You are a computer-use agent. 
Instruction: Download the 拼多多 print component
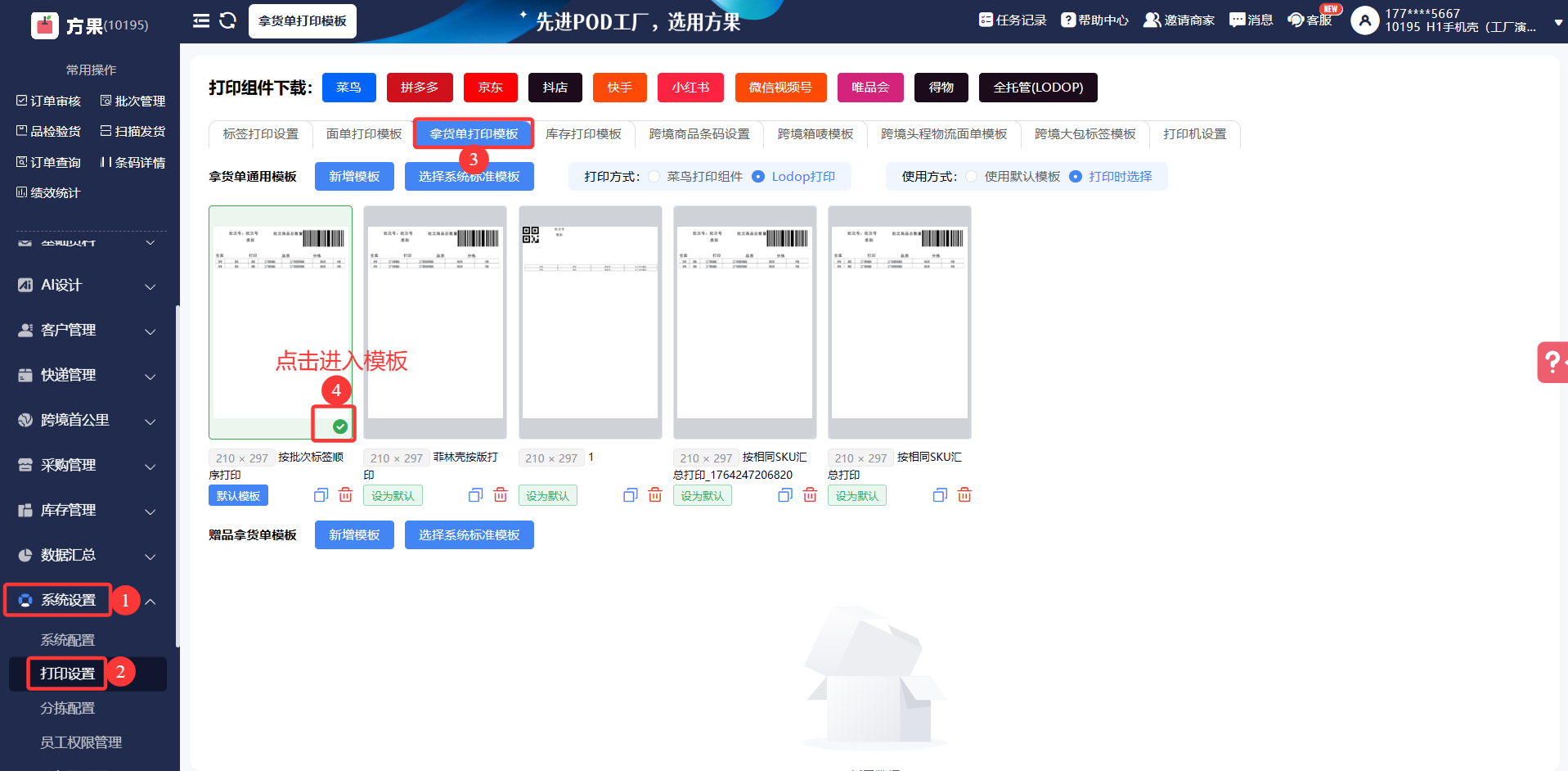(x=420, y=88)
